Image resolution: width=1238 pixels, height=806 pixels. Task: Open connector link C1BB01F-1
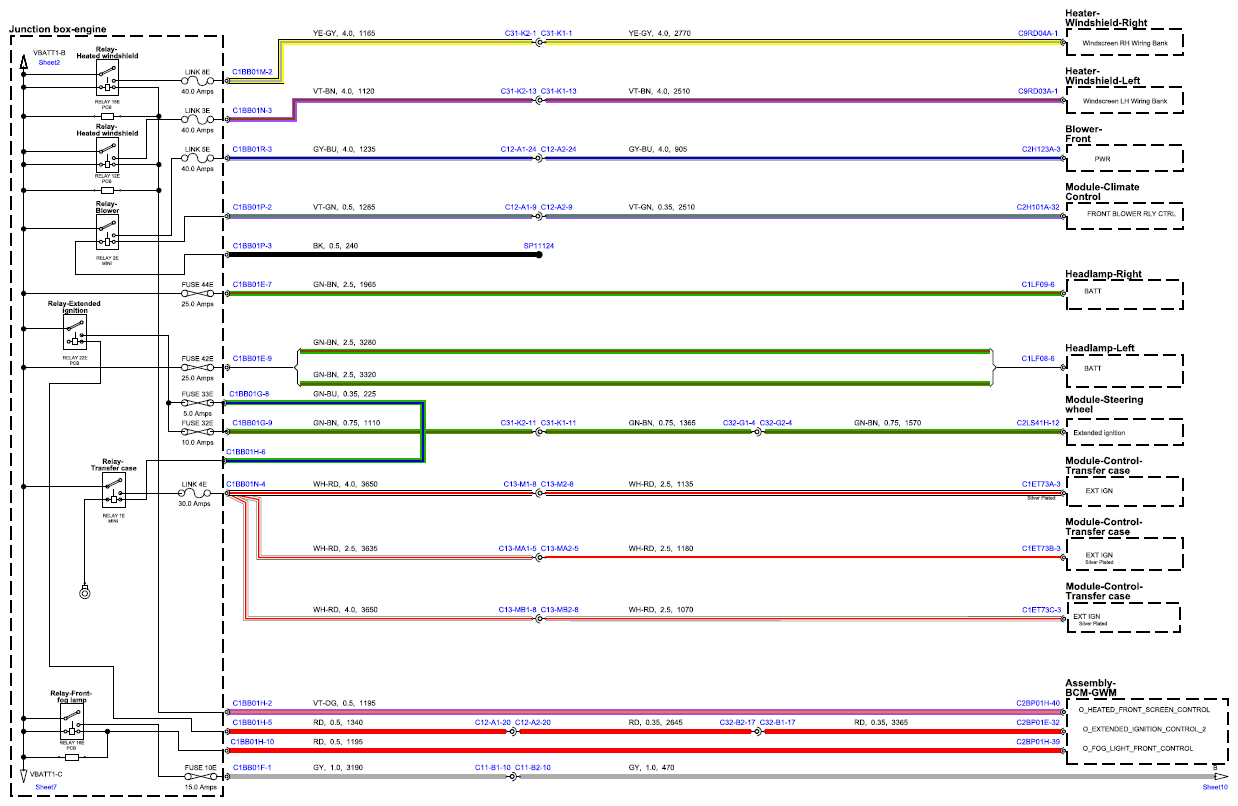252,767
